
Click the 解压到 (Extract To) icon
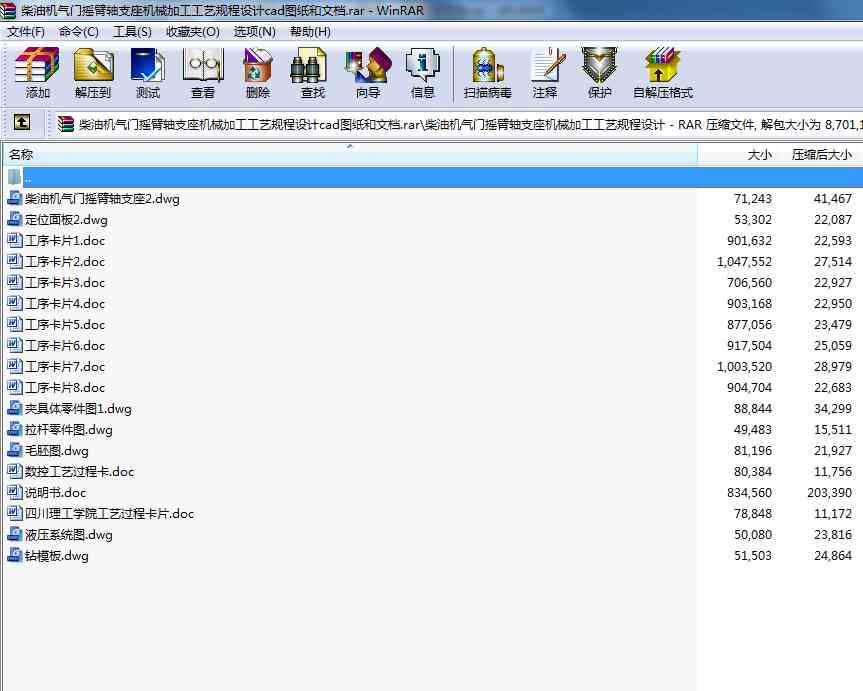(94, 65)
